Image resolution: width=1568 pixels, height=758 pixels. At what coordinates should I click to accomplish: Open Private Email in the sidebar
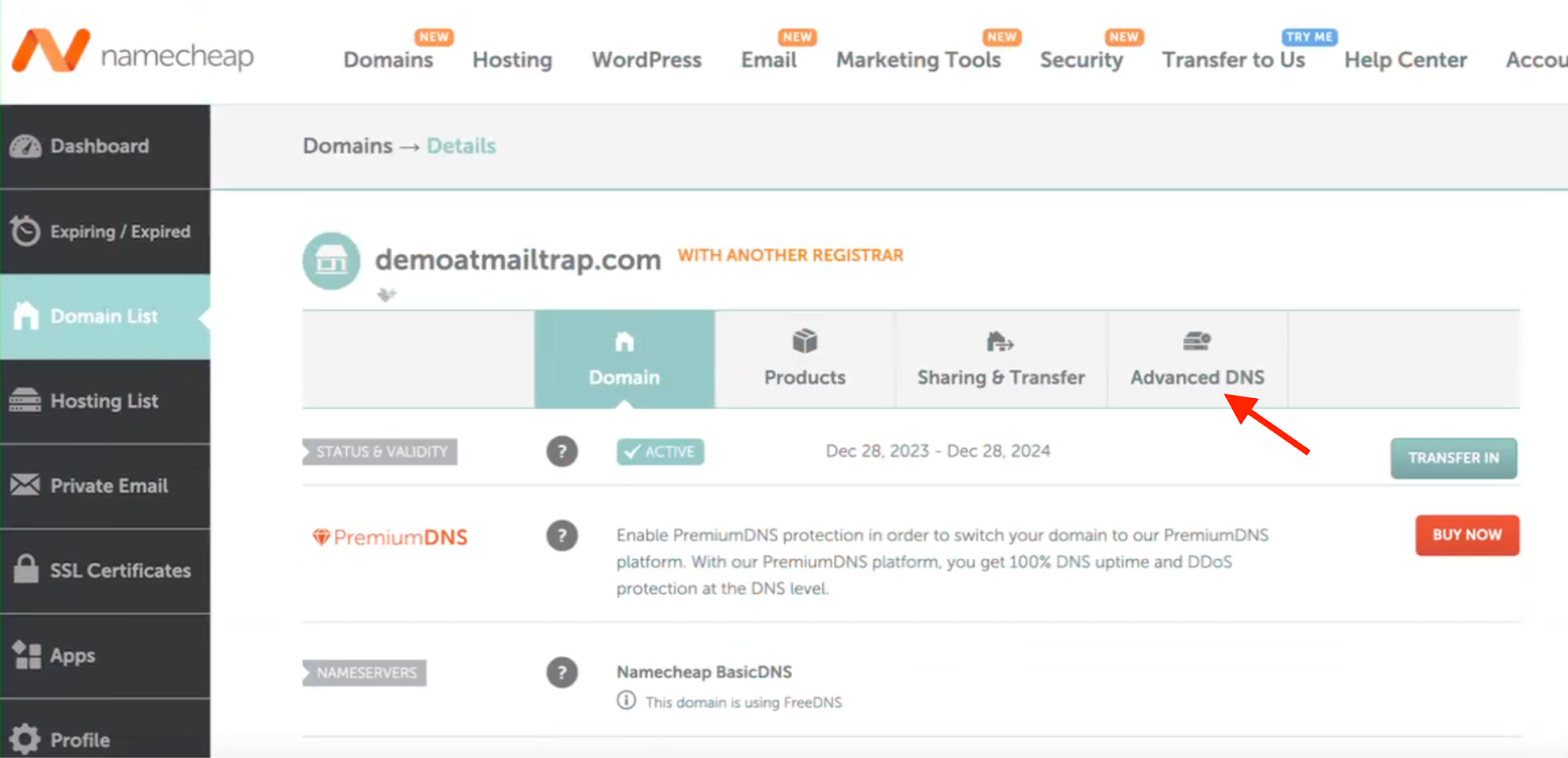tap(105, 485)
